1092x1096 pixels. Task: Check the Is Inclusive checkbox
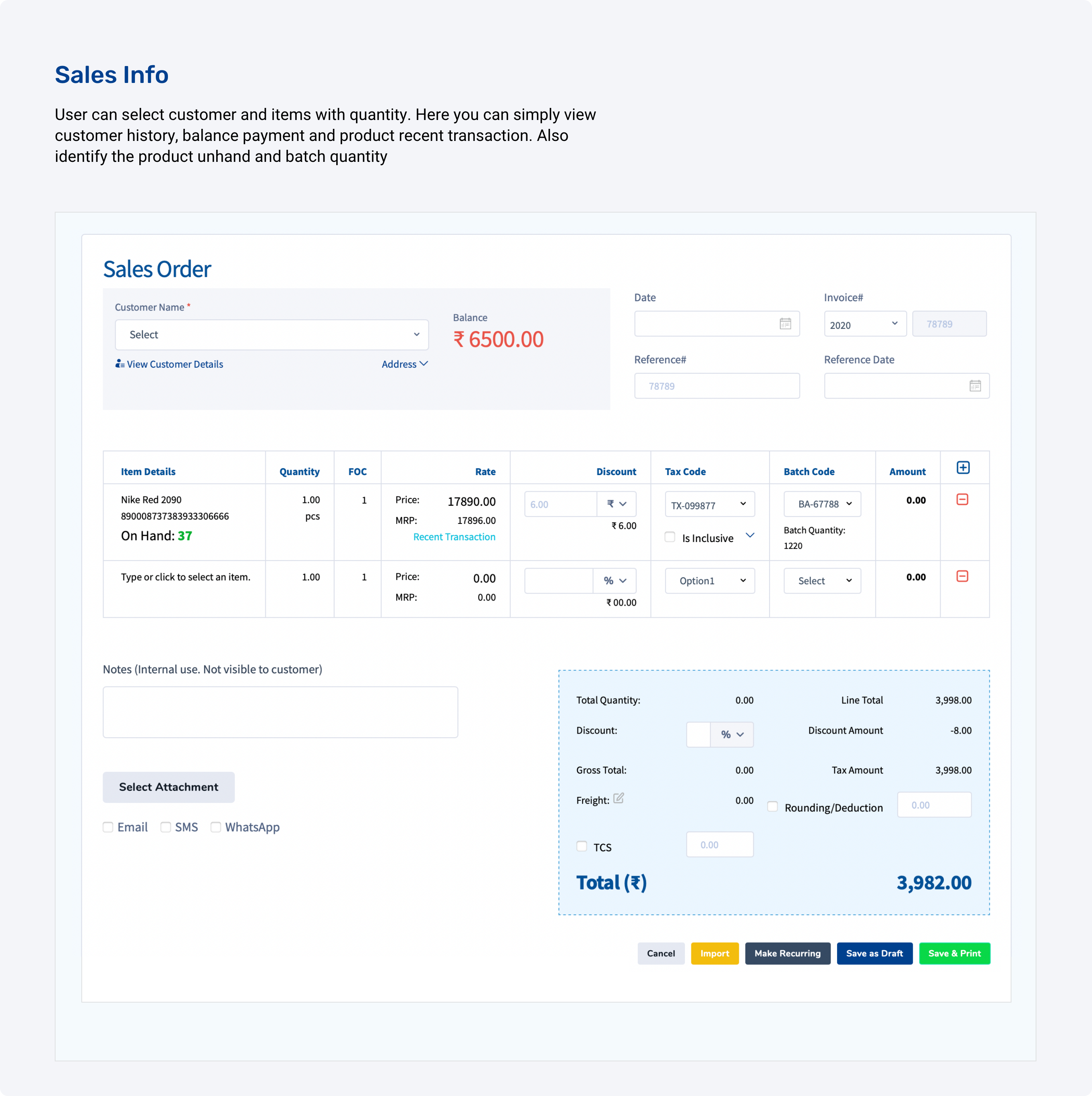[x=670, y=537]
